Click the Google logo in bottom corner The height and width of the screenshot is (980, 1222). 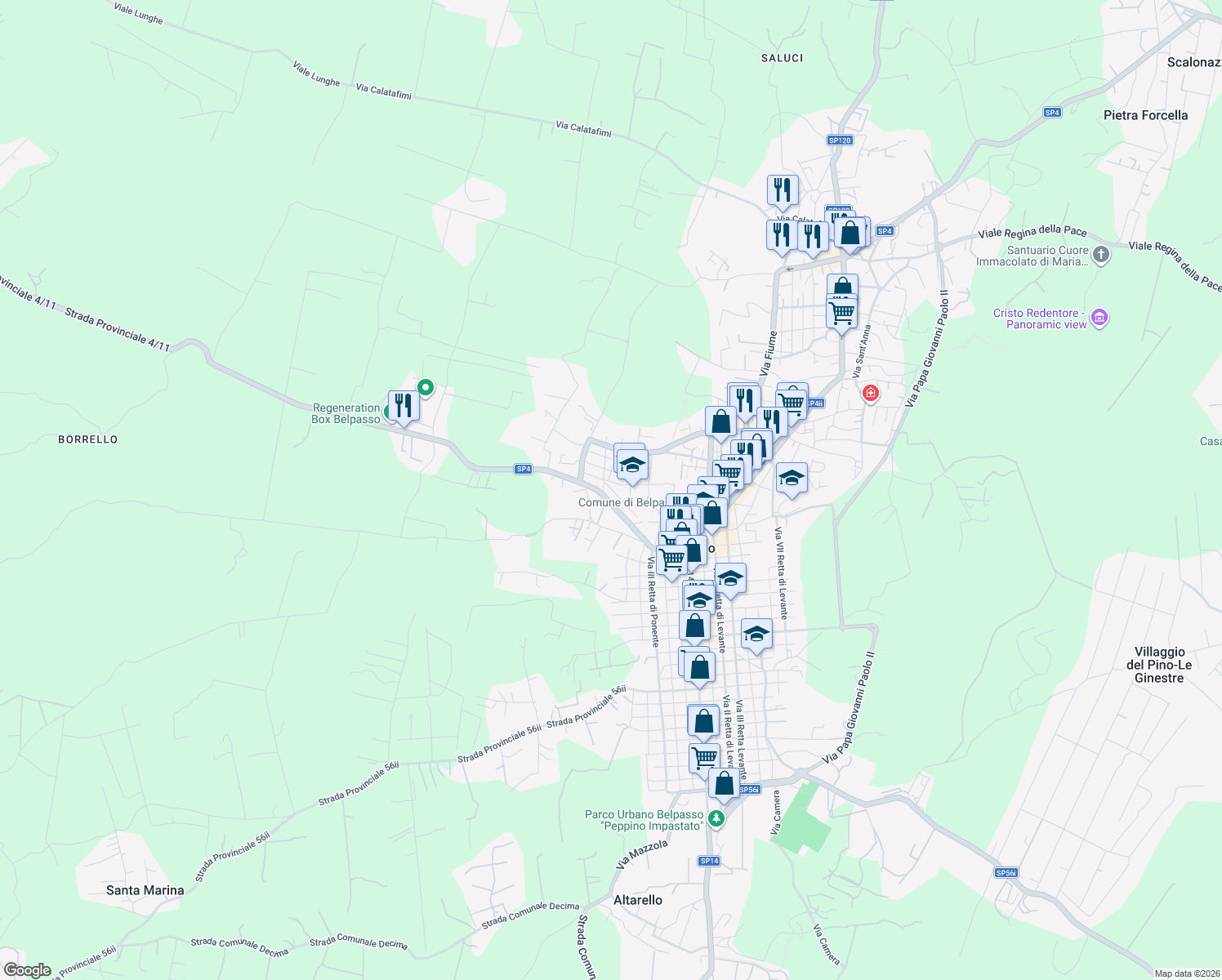(29, 969)
